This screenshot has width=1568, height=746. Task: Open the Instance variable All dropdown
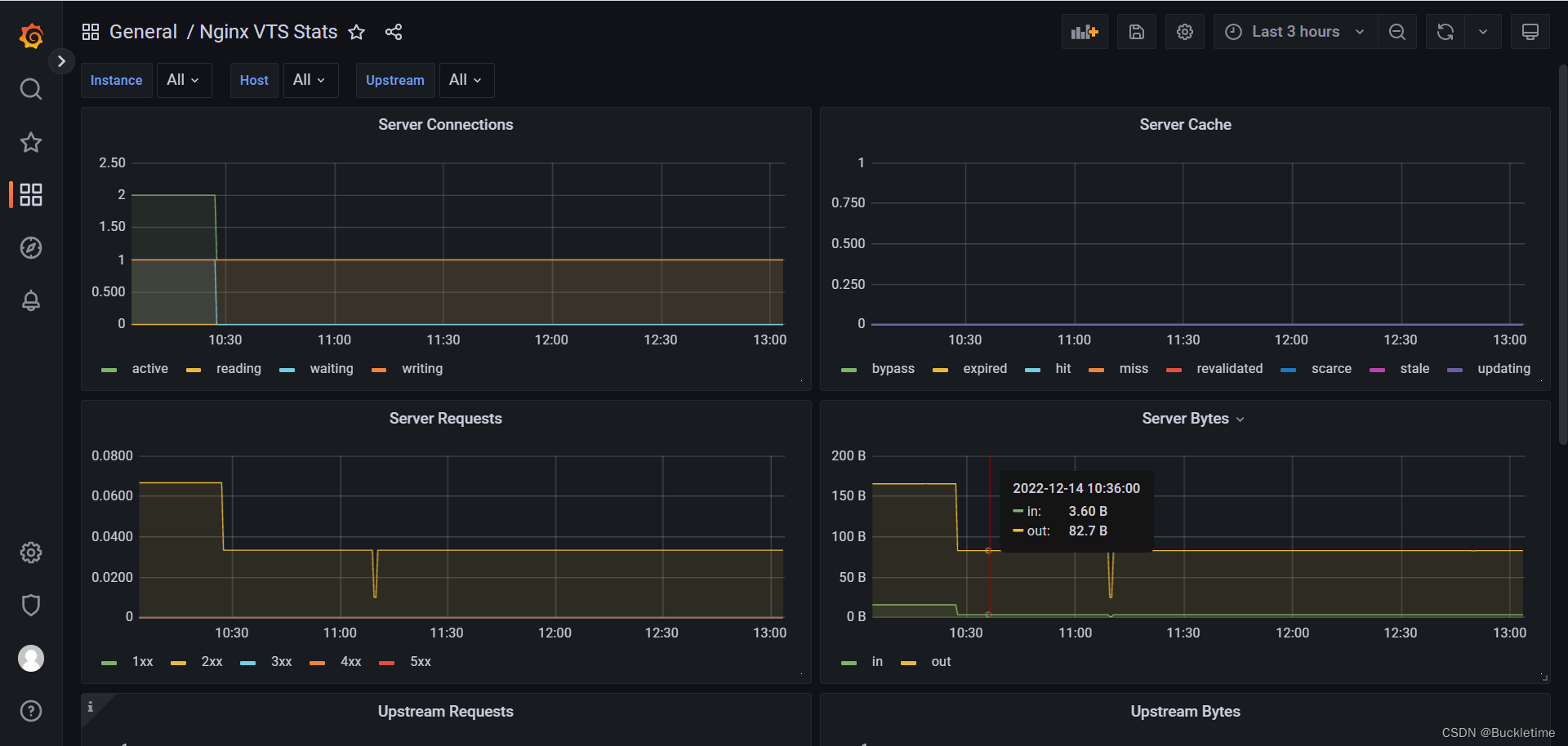(x=184, y=80)
